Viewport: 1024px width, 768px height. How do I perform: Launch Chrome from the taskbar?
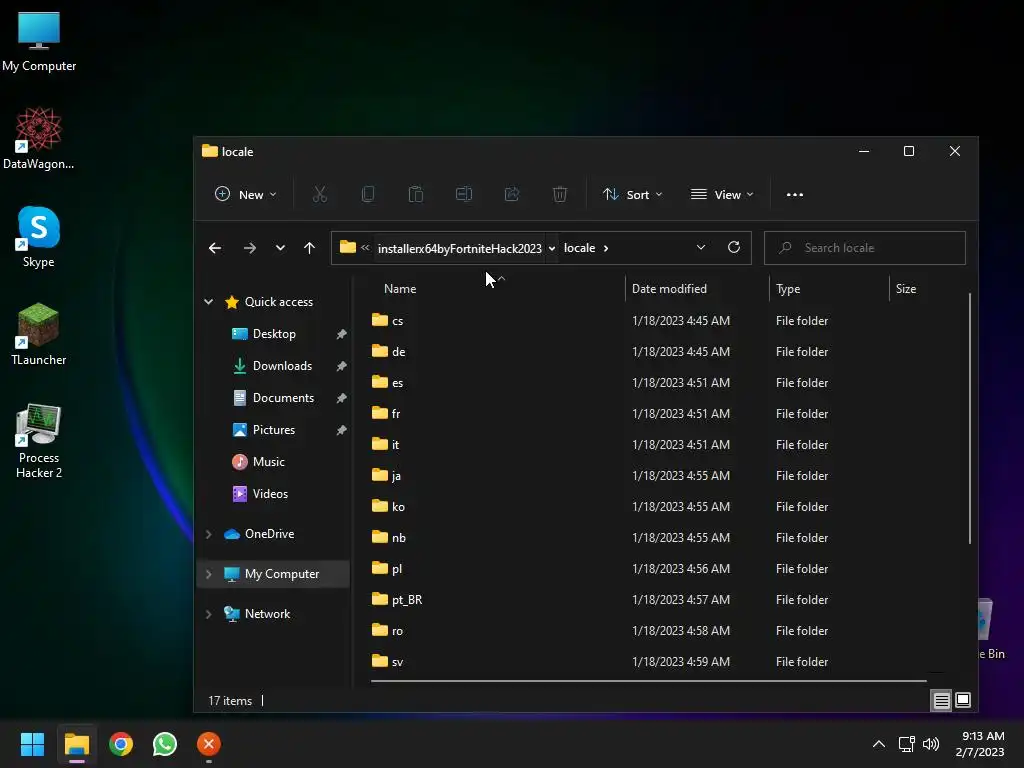click(121, 744)
